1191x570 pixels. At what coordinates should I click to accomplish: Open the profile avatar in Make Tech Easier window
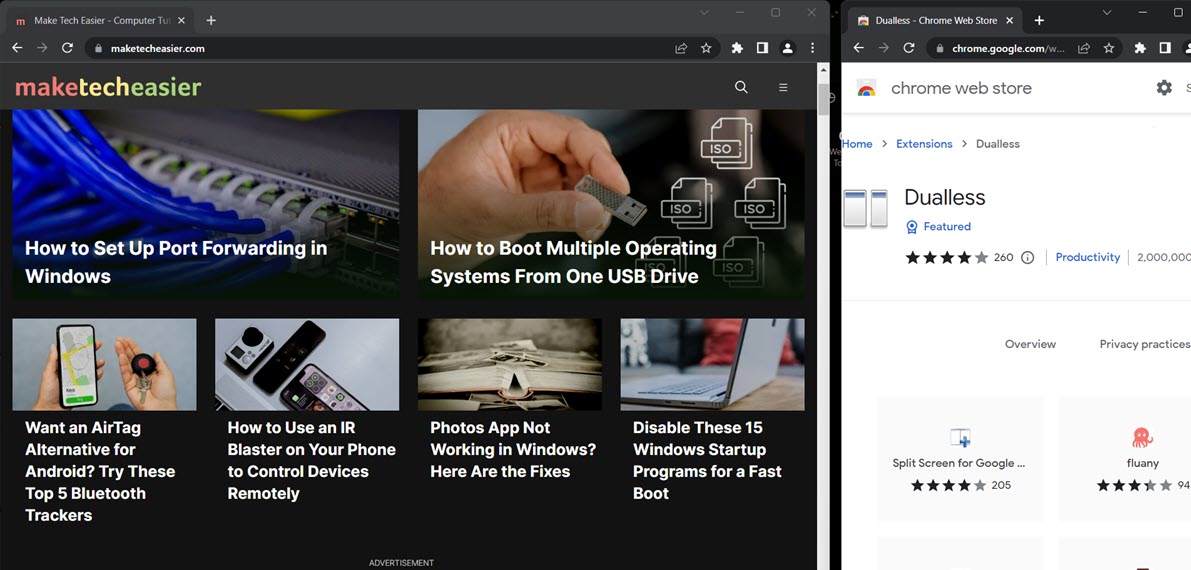click(x=788, y=48)
